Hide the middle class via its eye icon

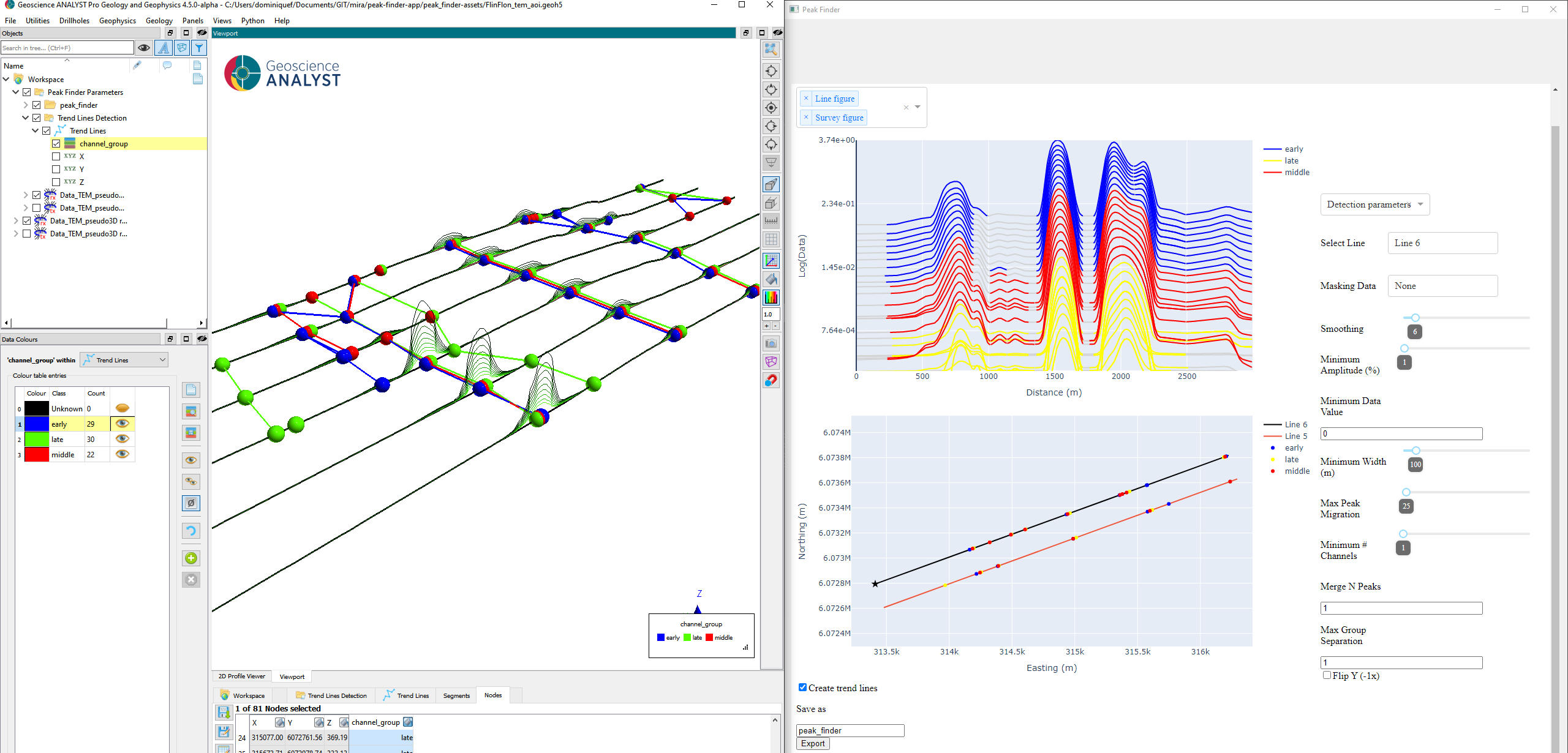coord(123,454)
